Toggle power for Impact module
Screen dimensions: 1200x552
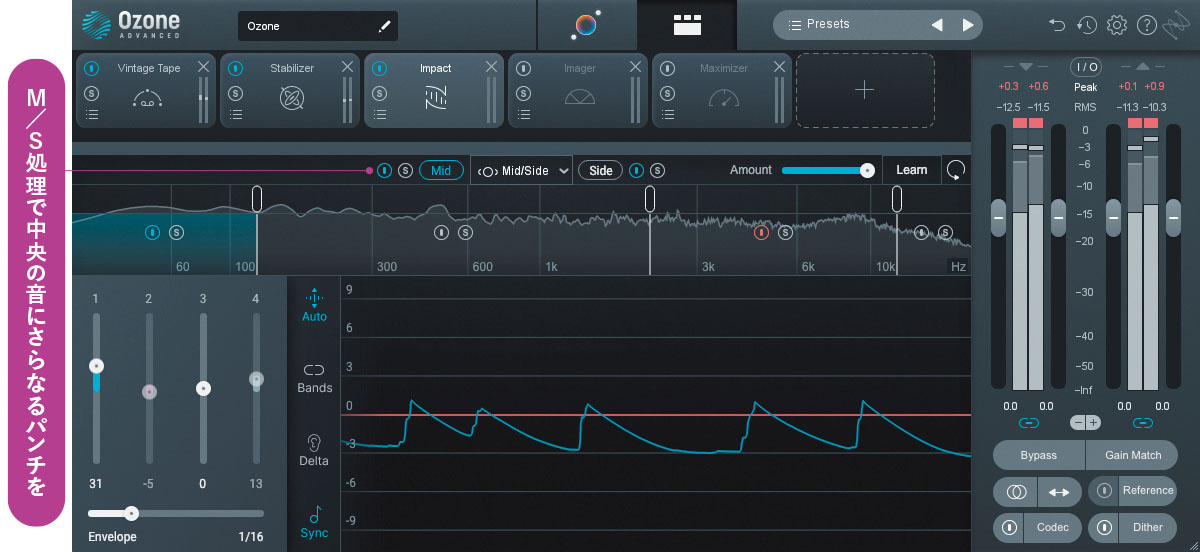(x=379, y=69)
